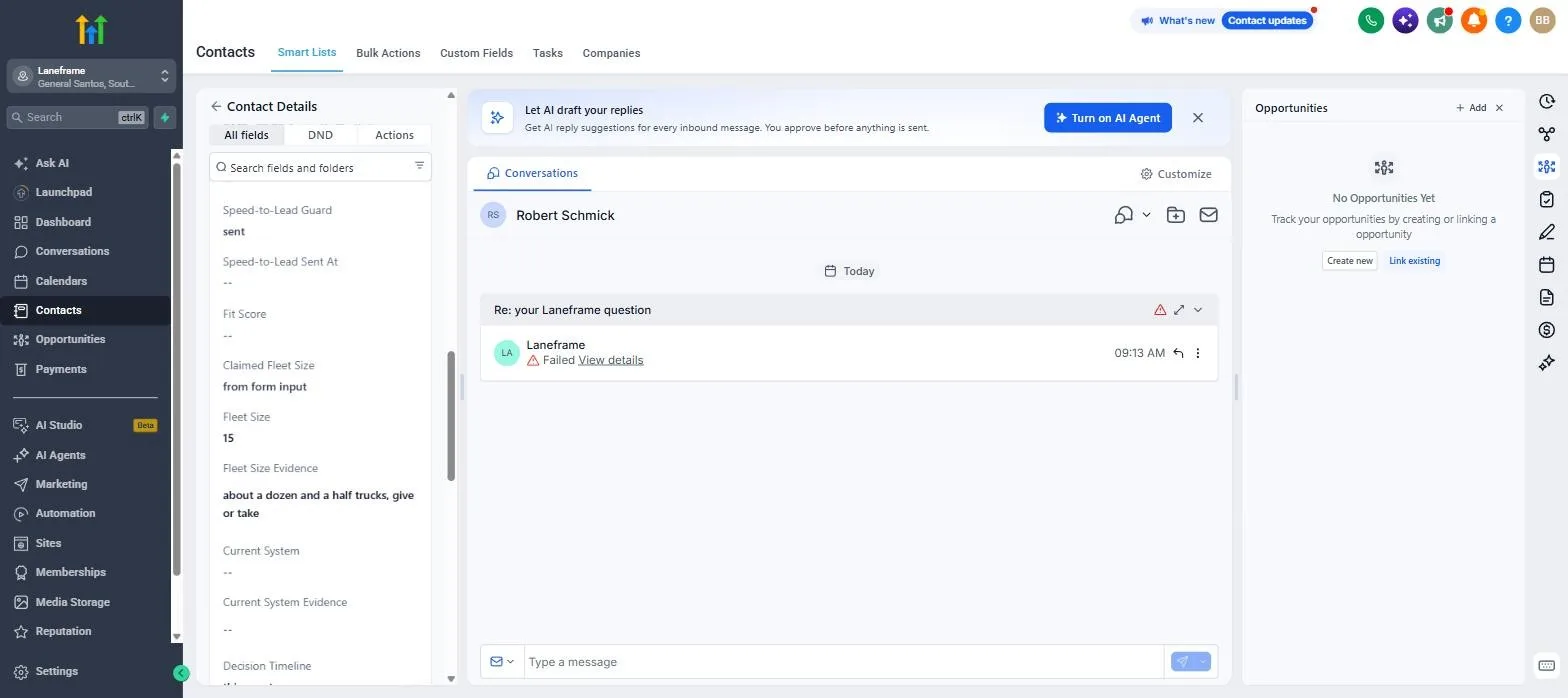The width and height of the screenshot is (1568, 698).
Task: Open the pen notes icon in right rail
Action: pos(1547,232)
